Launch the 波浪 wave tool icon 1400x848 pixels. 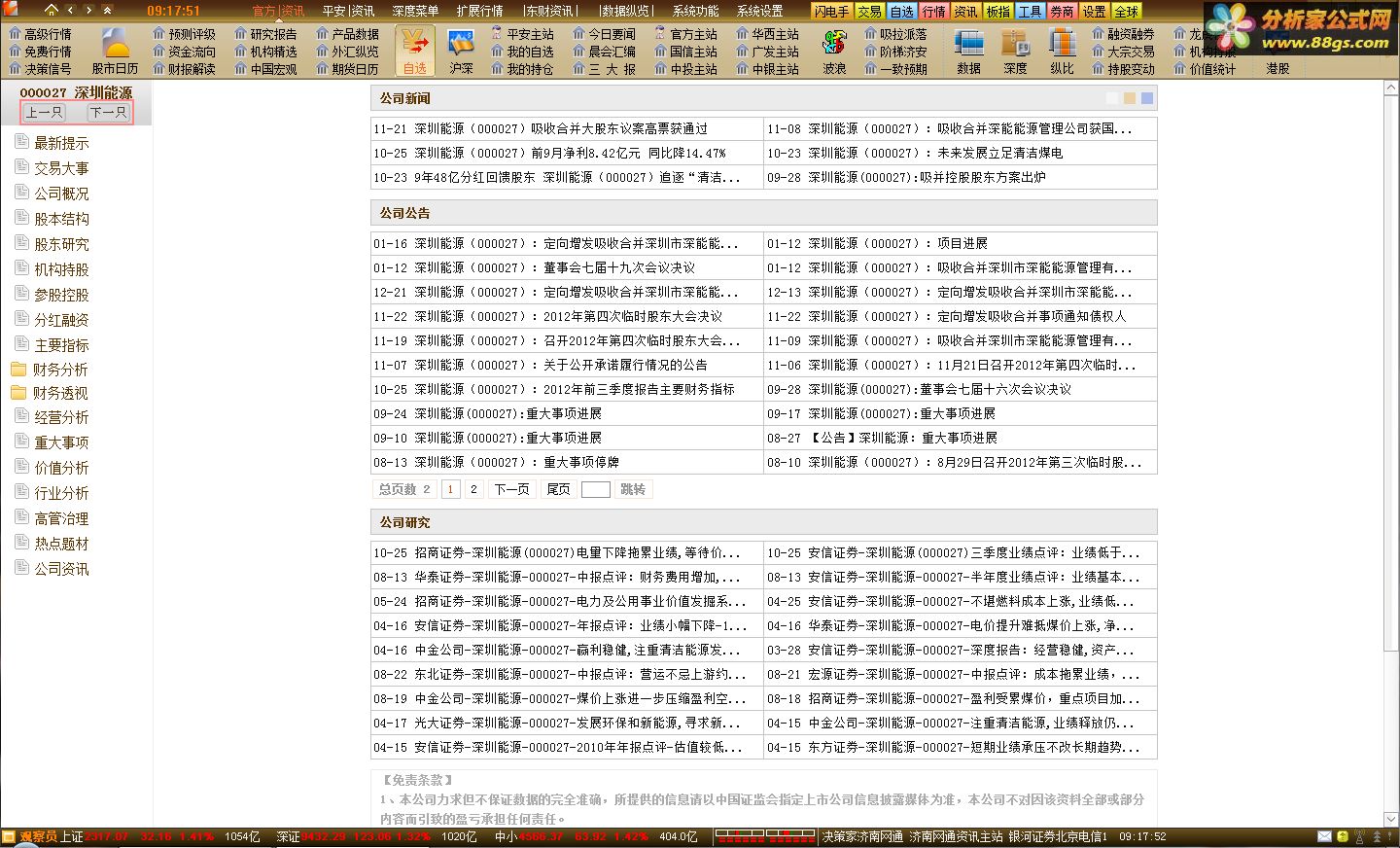(834, 52)
